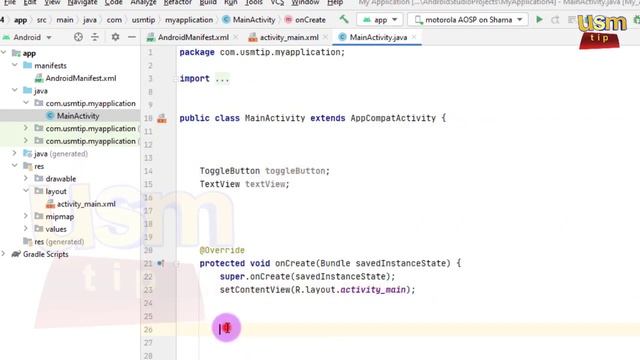Open the Build menu
The height and width of the screenshot is (360, 640).
click(x=208, y=2)
